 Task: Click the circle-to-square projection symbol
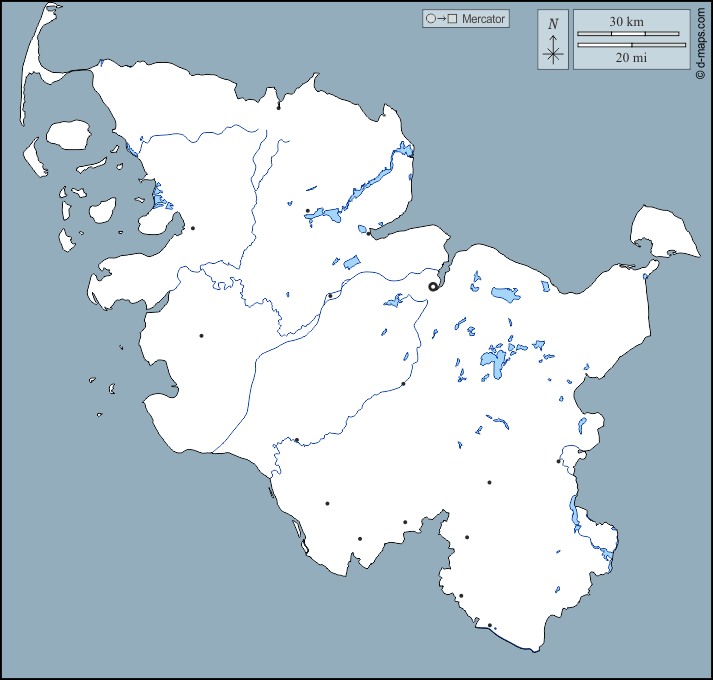click(442, 19)
